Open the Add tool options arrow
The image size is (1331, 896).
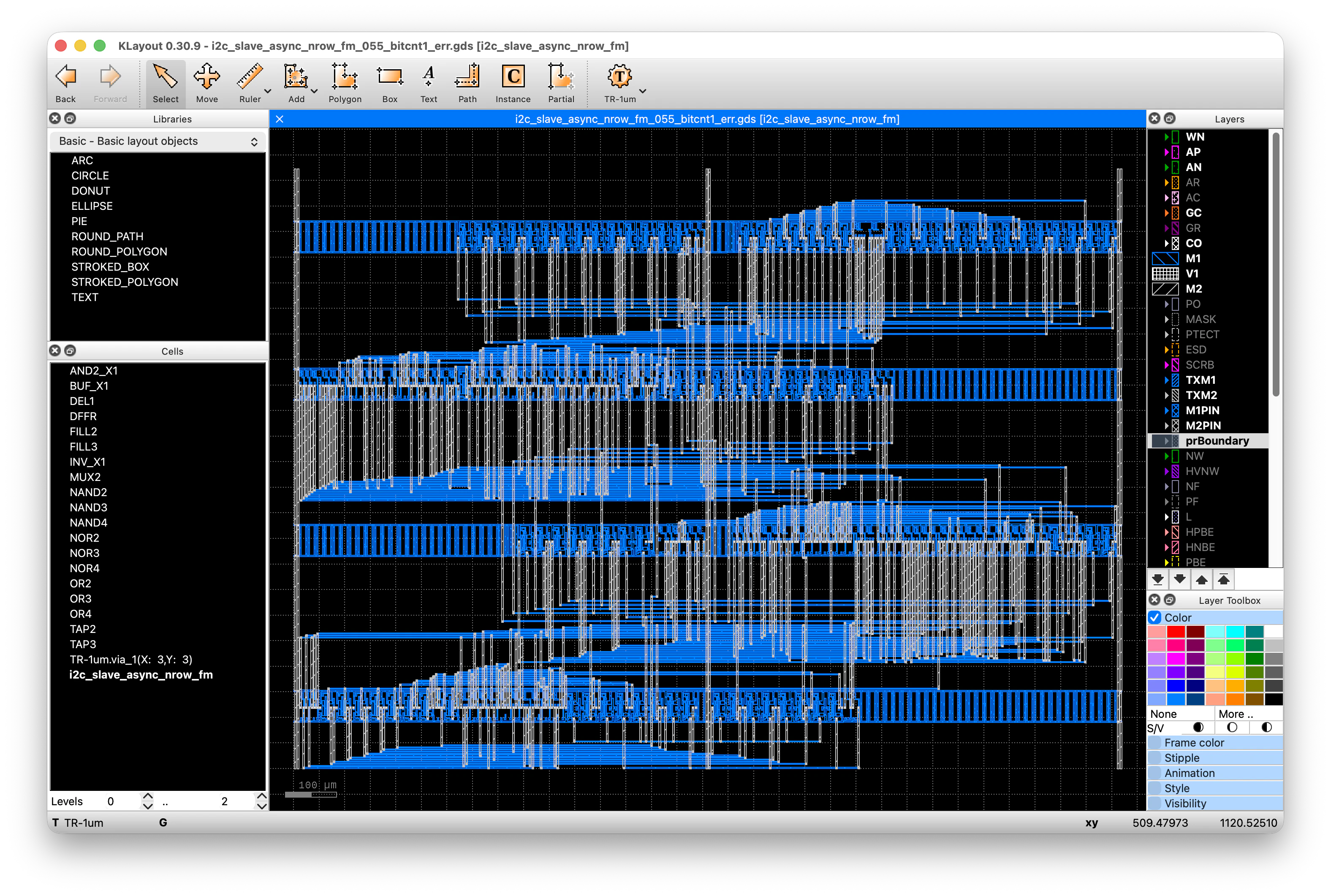click(x=314, y=91)
